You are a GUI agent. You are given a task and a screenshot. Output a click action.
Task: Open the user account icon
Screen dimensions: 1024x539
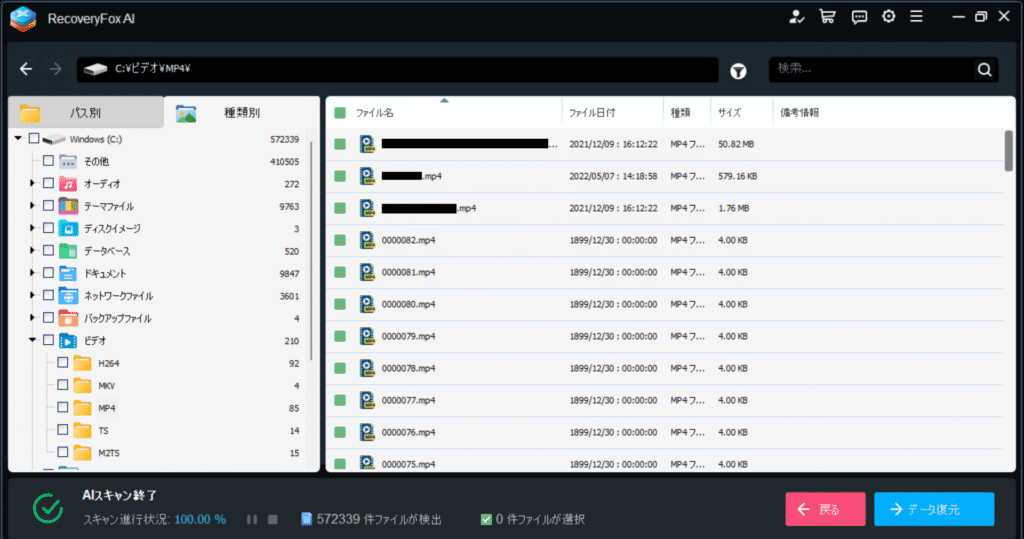(x=796, y=17)
